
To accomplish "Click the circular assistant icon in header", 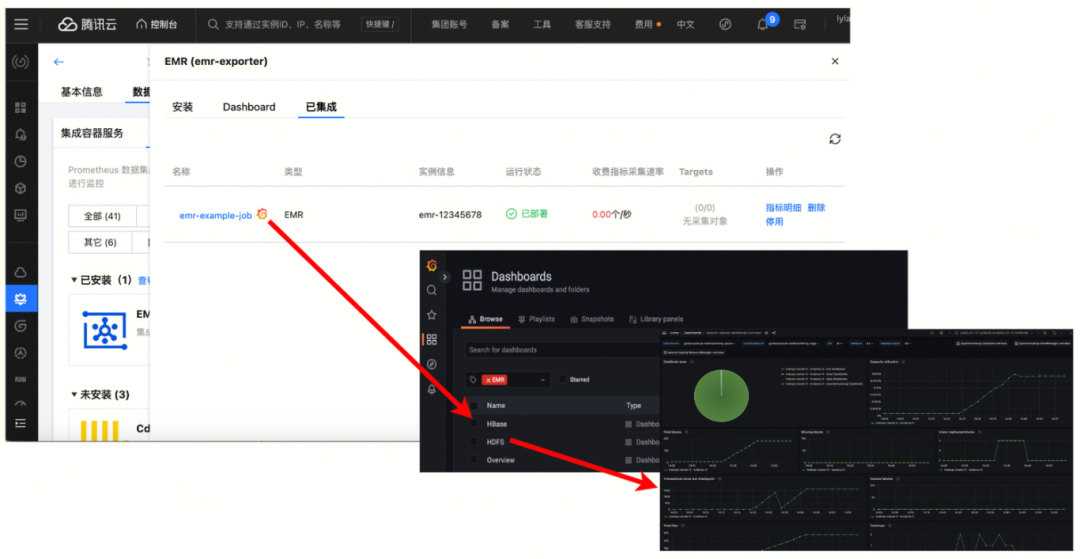I will pyautogui.click(x=725, y=24).
